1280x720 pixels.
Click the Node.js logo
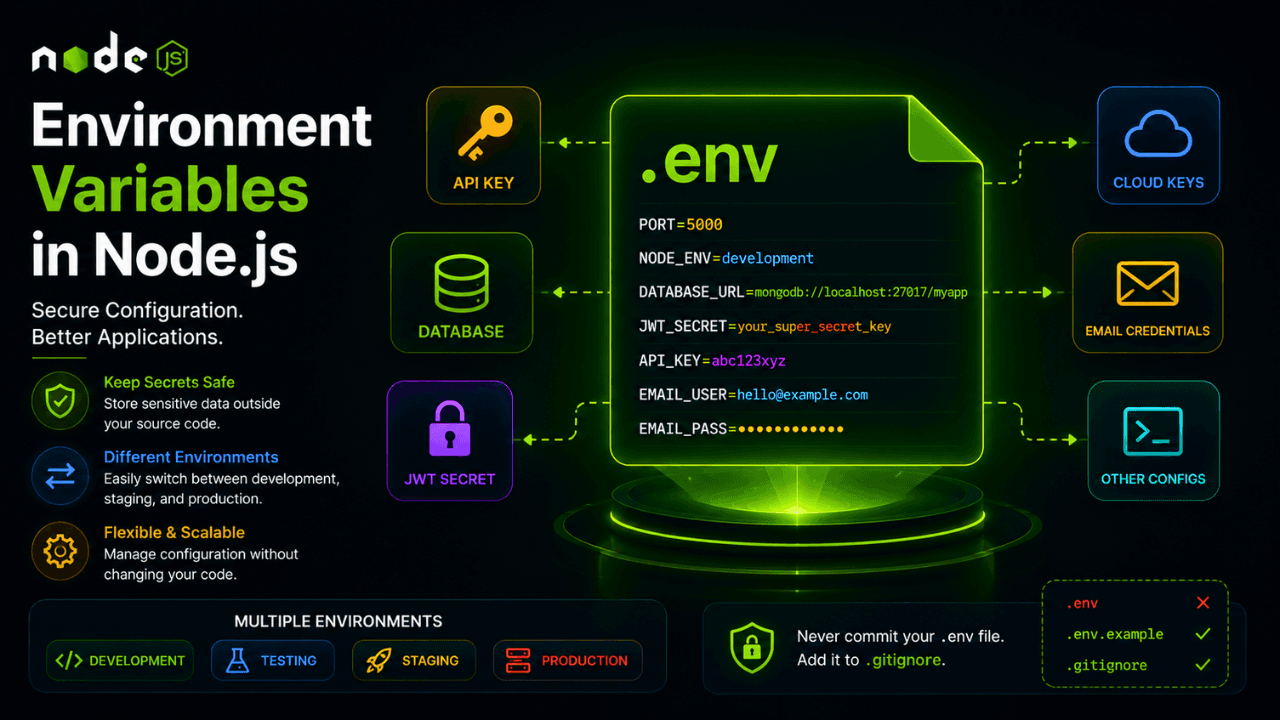[x=109, y=54]
